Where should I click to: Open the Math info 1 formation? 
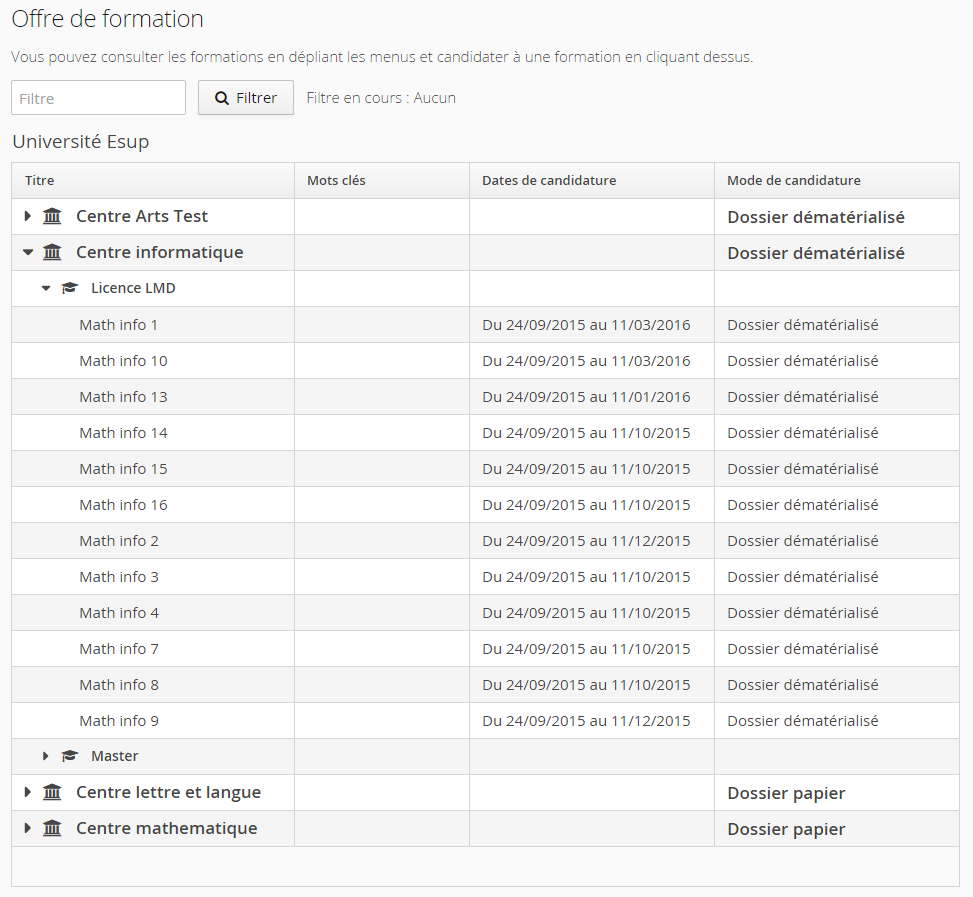pyautogui.click(x=119, y=325)
